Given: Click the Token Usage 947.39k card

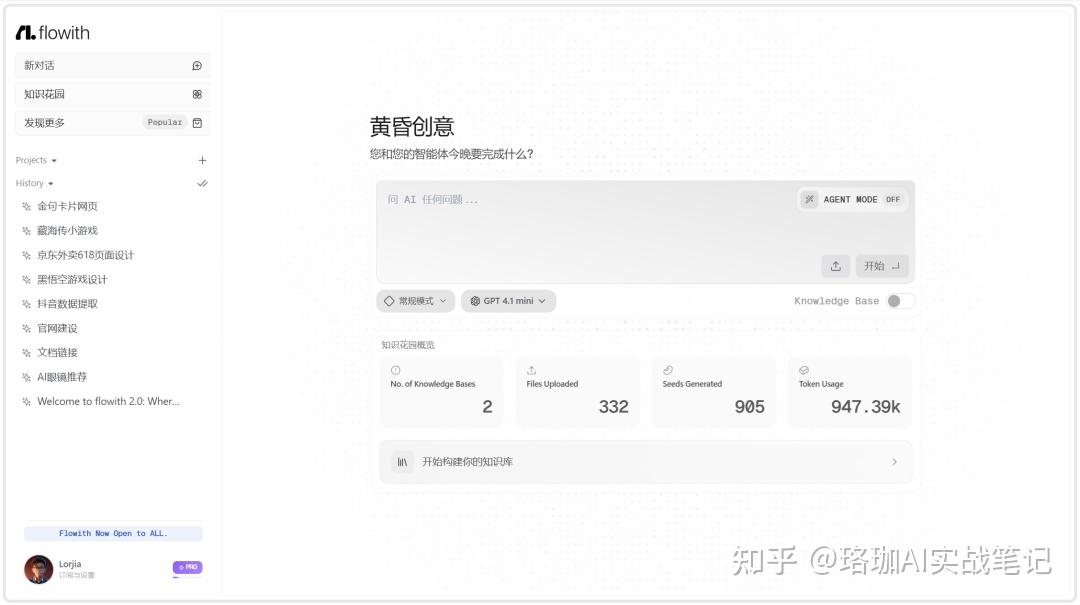Looking at the screenshot, I should click(850, 392).
